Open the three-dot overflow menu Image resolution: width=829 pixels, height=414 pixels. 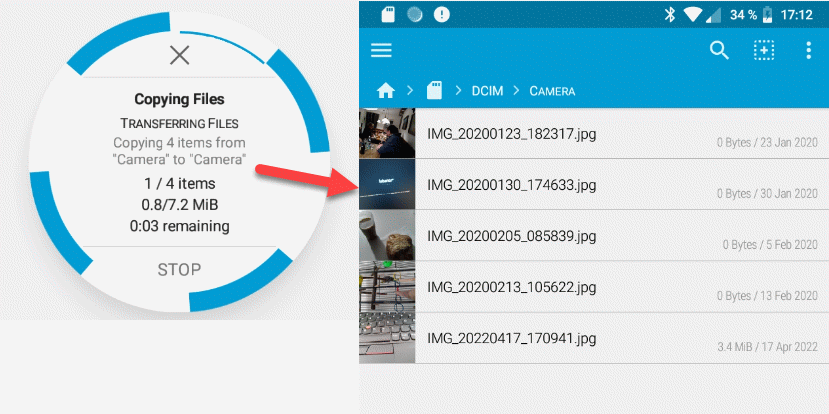click(808, 50)
